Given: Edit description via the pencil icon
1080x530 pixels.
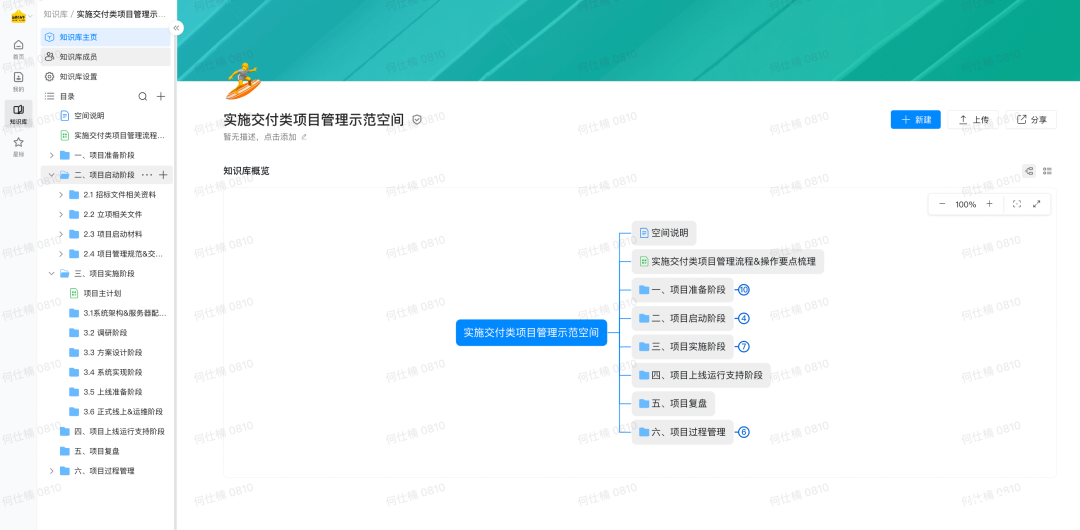Looking at the screenshot, I should click(x=304, y=137).
